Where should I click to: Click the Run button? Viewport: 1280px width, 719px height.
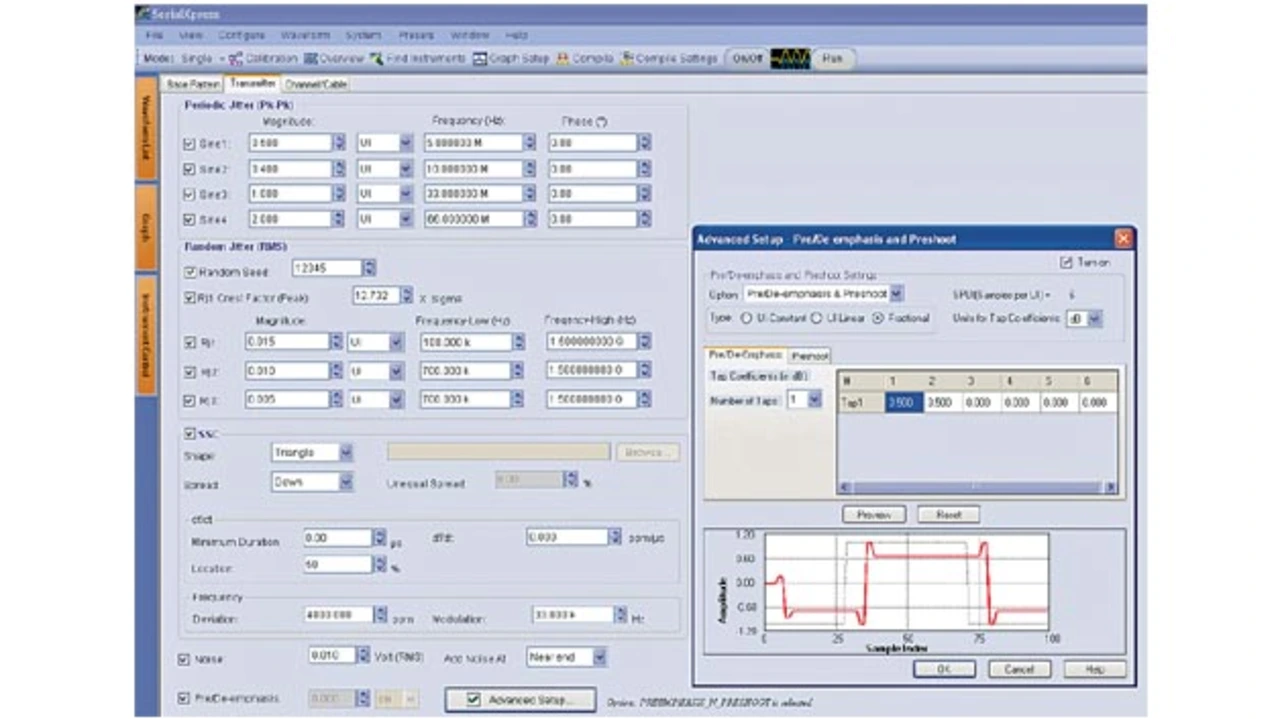(x=832, y=59)
